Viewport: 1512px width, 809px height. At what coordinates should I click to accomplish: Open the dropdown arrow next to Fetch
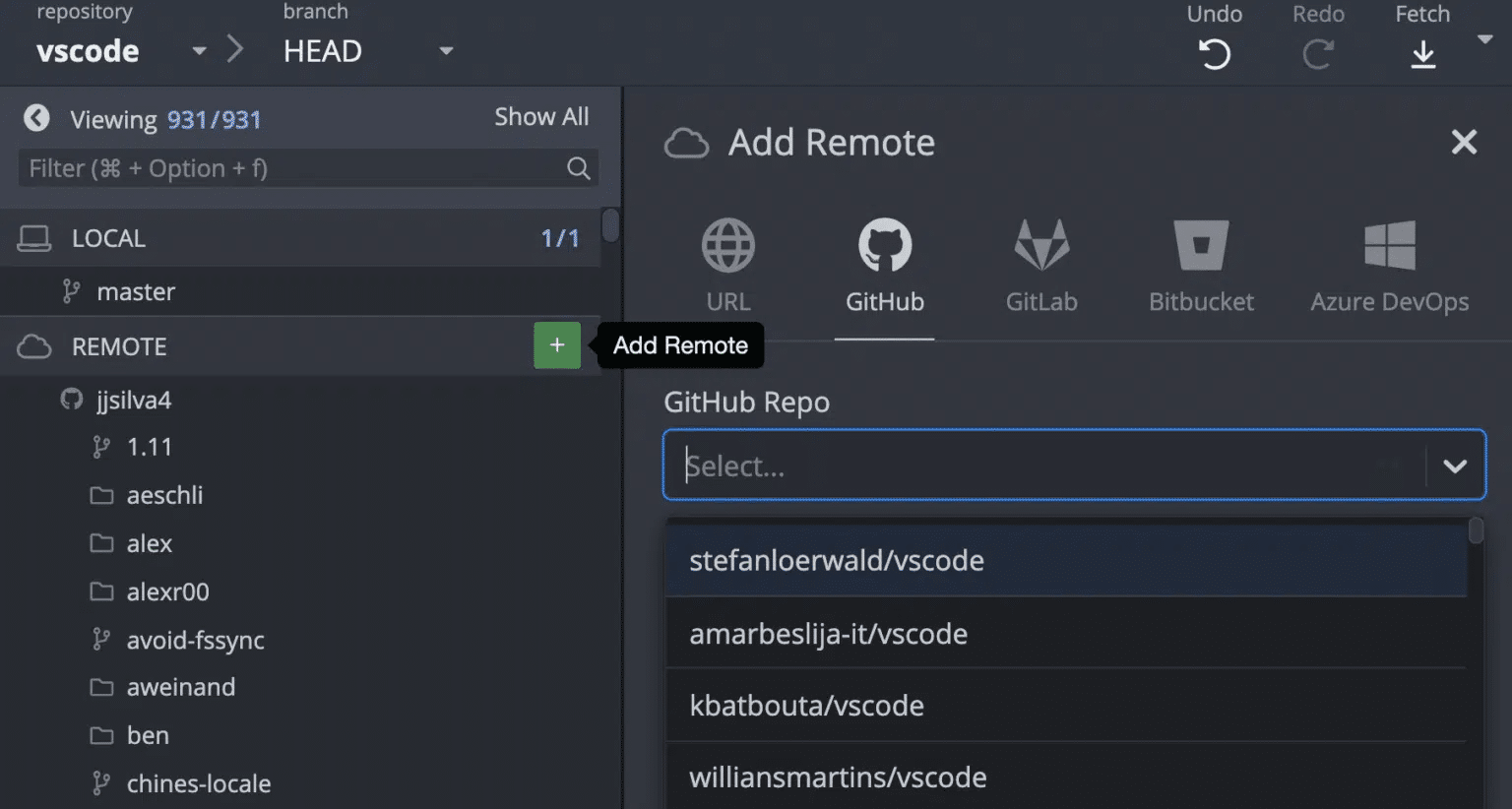tap(1485, 39)
